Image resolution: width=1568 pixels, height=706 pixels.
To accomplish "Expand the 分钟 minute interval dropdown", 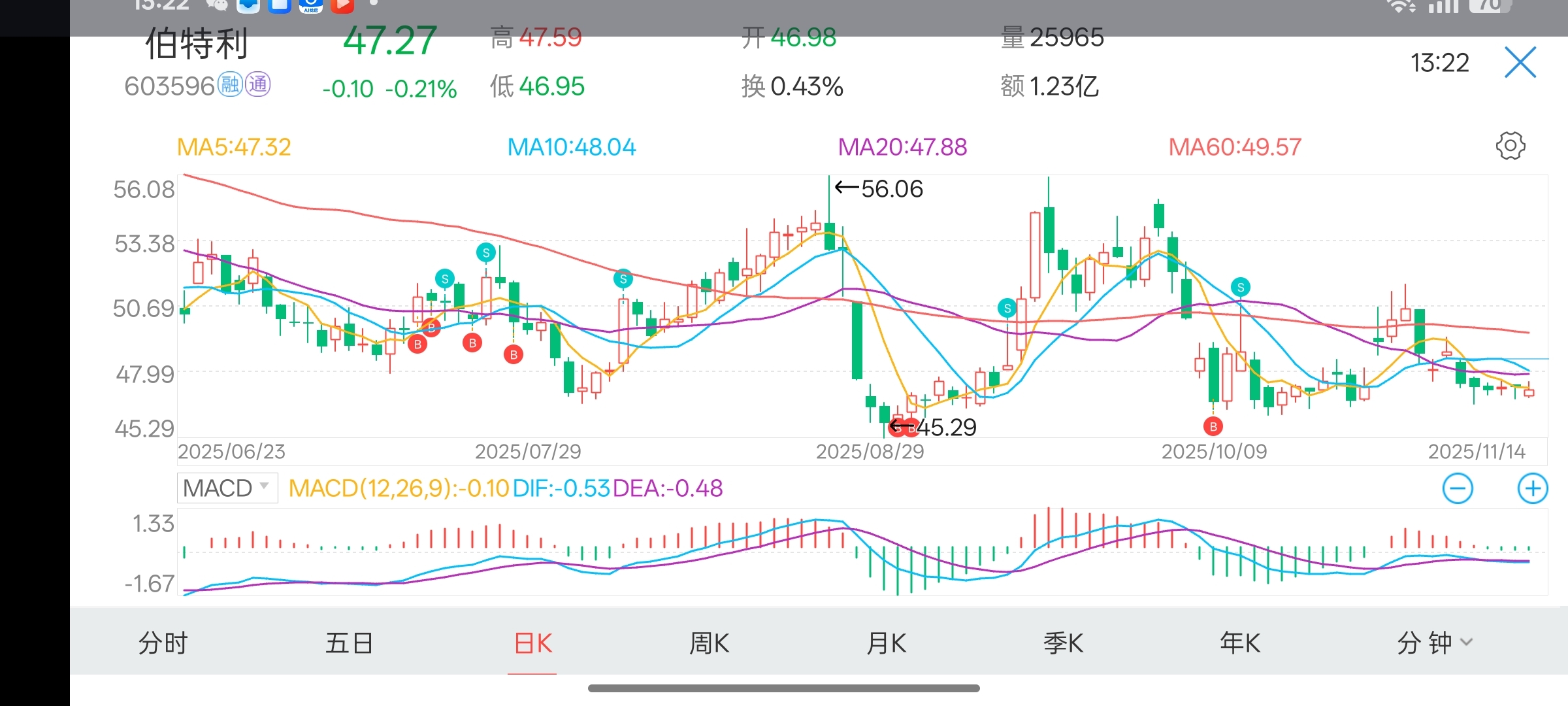I will pyautogui.click(x=1434, y=643).
